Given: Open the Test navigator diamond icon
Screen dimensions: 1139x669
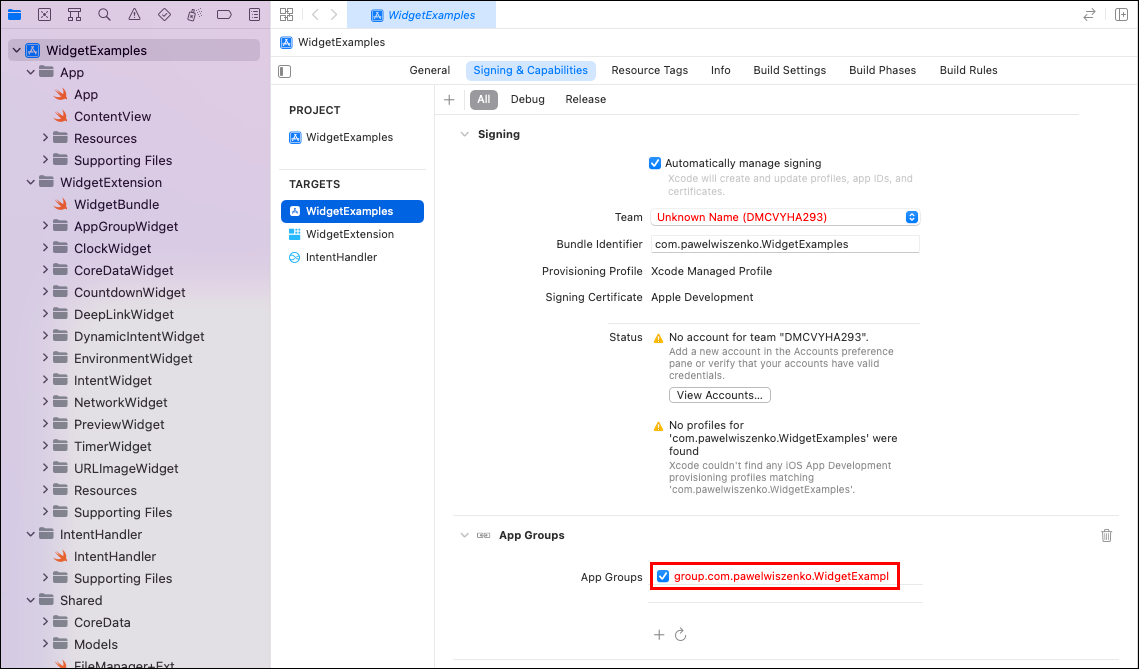Looking at the screenshot, I should pos(164,15).
